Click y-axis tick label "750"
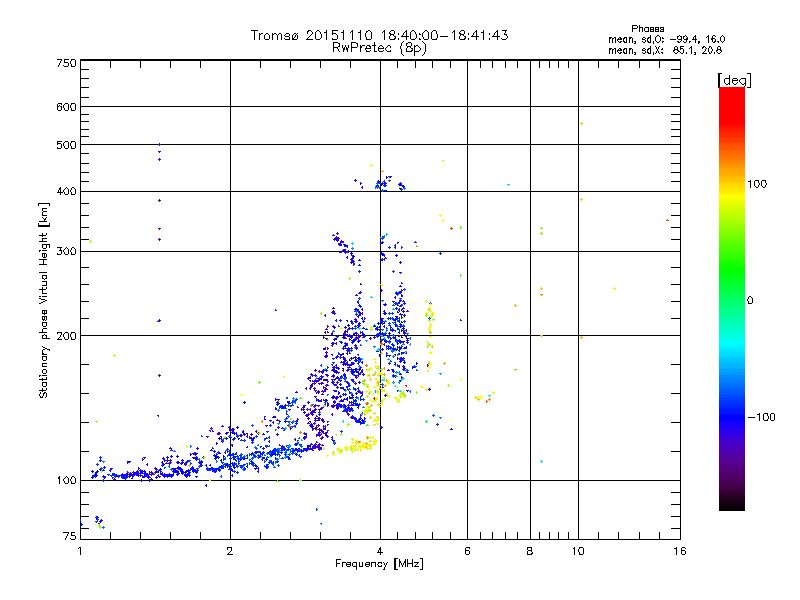 67,63
